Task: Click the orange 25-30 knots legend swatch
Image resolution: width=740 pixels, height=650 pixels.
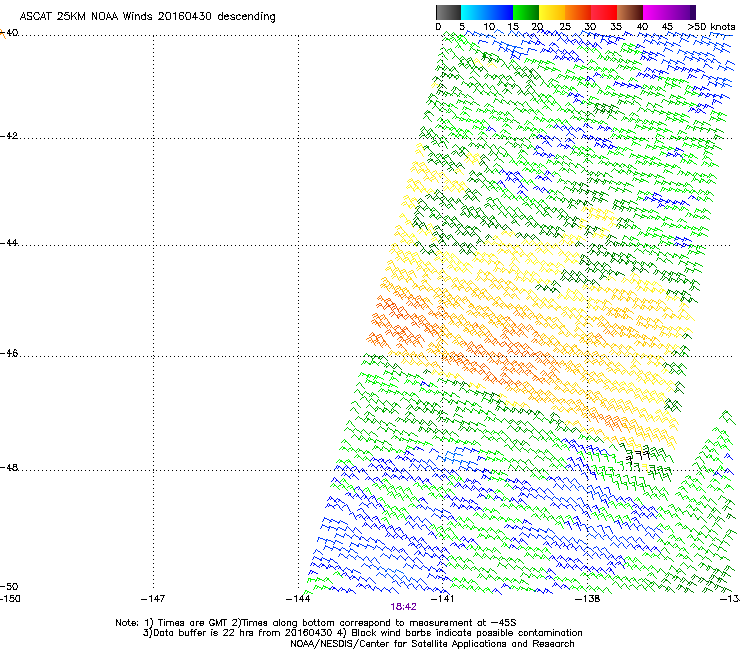Action: click(x=578, y=12)
